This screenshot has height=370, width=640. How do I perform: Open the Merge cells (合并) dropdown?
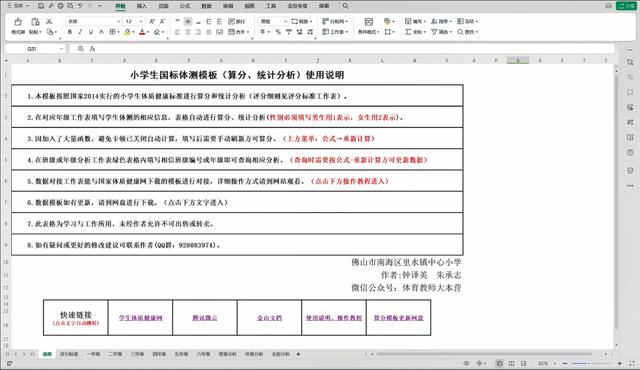coord(239,32)
